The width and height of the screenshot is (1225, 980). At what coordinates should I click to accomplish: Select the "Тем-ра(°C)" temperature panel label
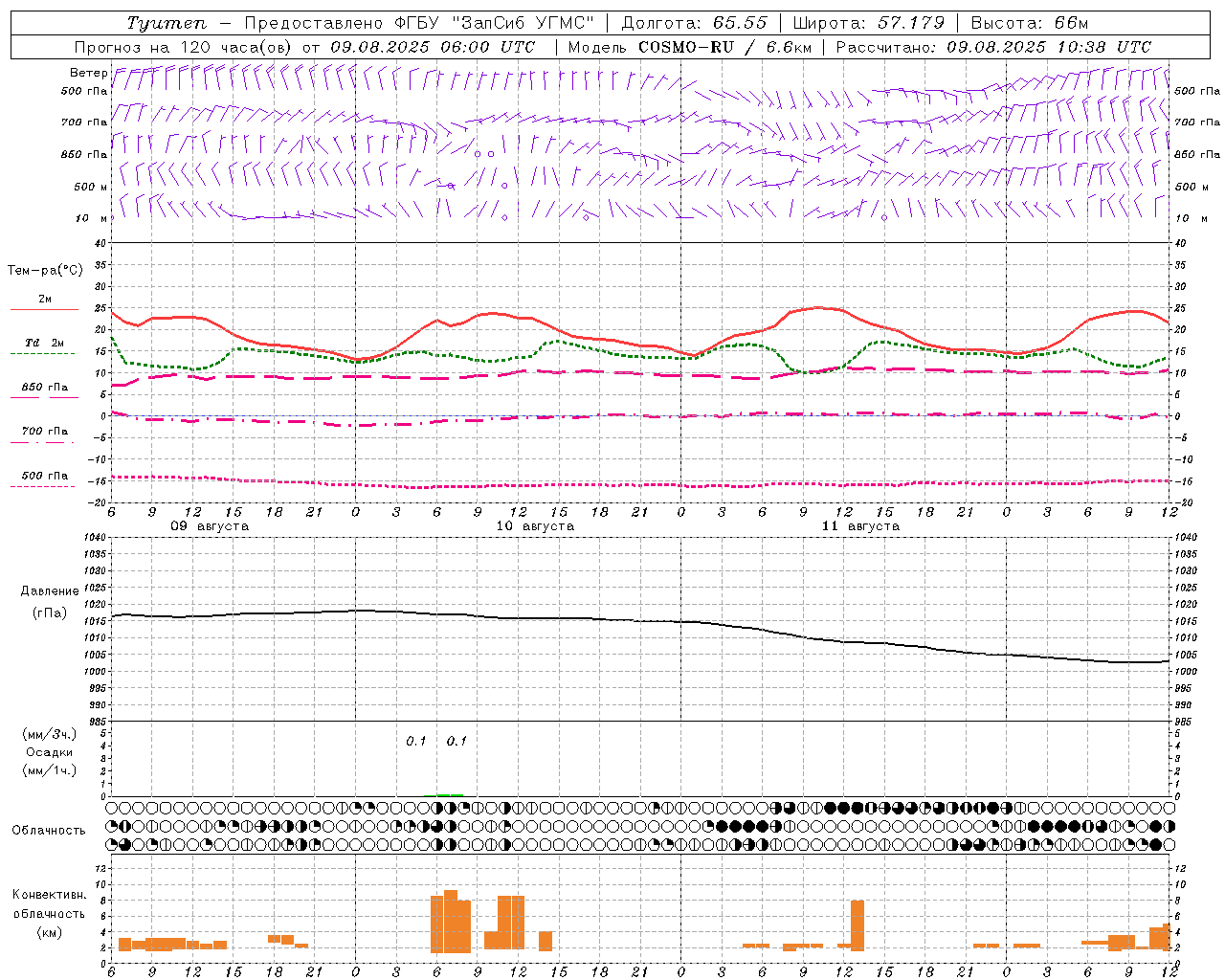(45, 271)
